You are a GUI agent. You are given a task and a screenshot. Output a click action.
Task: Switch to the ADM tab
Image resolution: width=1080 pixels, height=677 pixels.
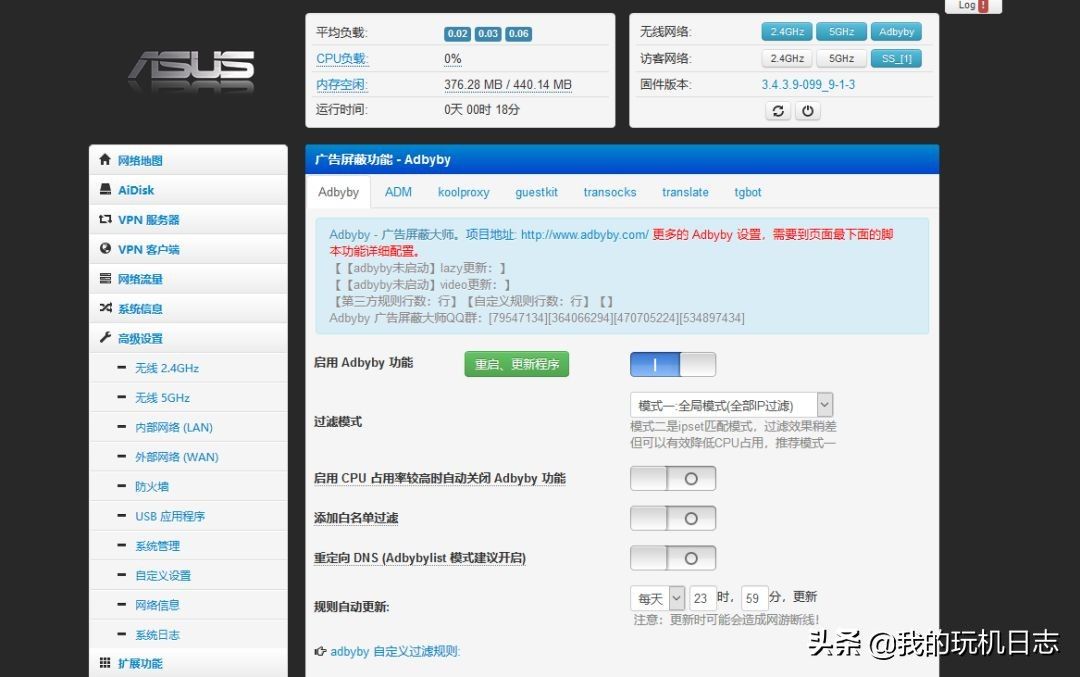pos(398,192)
